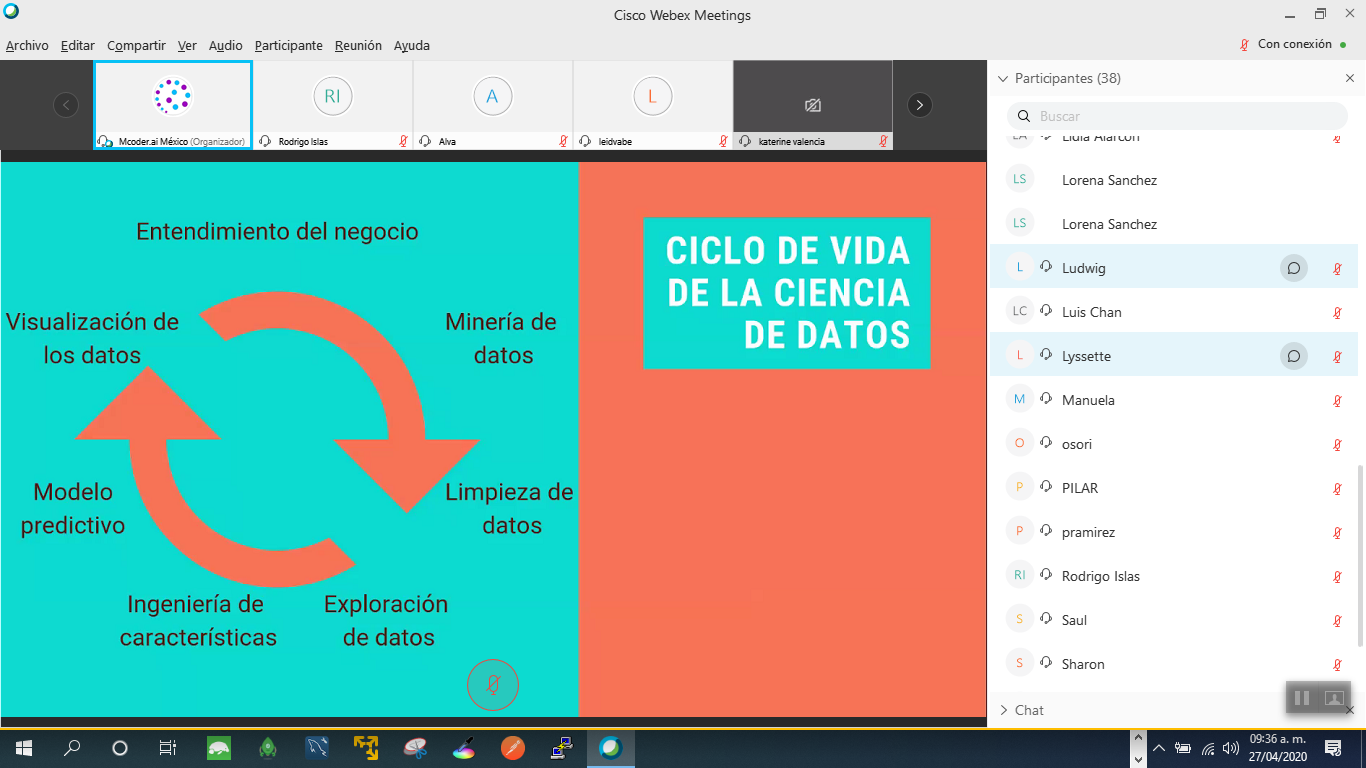Screen dimensions: 1366x768
Task: Open the Reunión menu
Action: click(x=358, y=45)
